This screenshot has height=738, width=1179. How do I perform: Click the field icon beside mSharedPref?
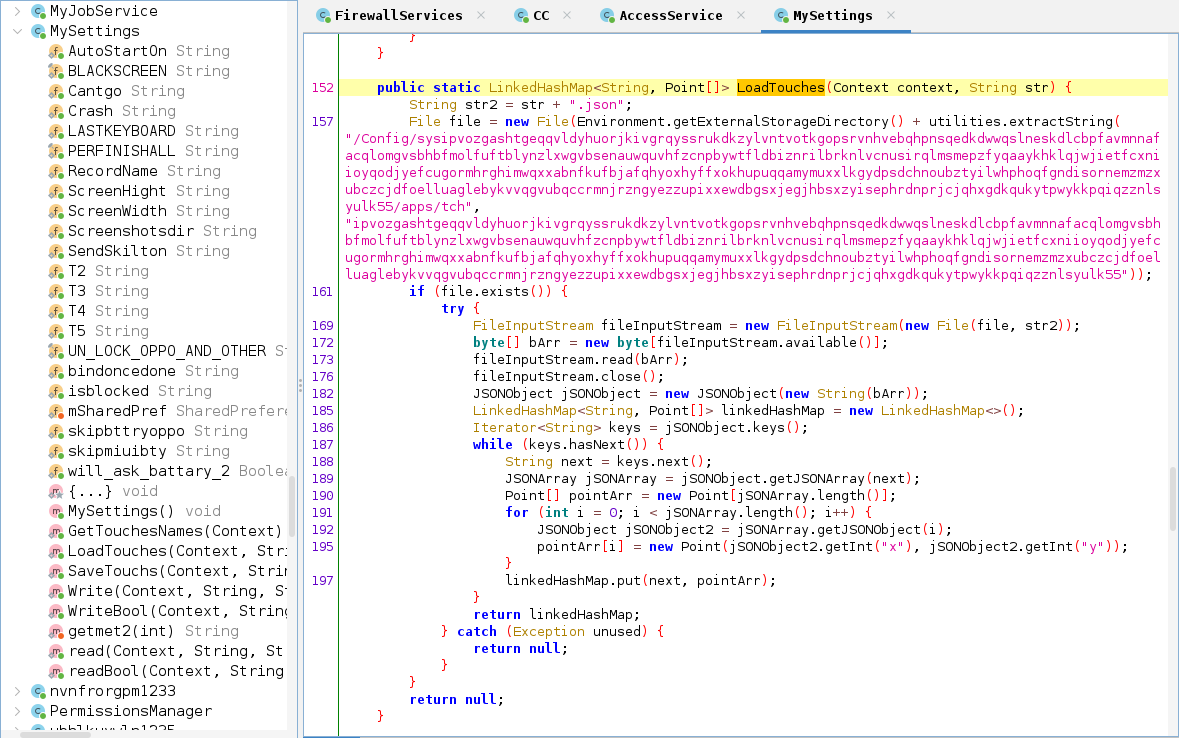click(x=56, y=412)
